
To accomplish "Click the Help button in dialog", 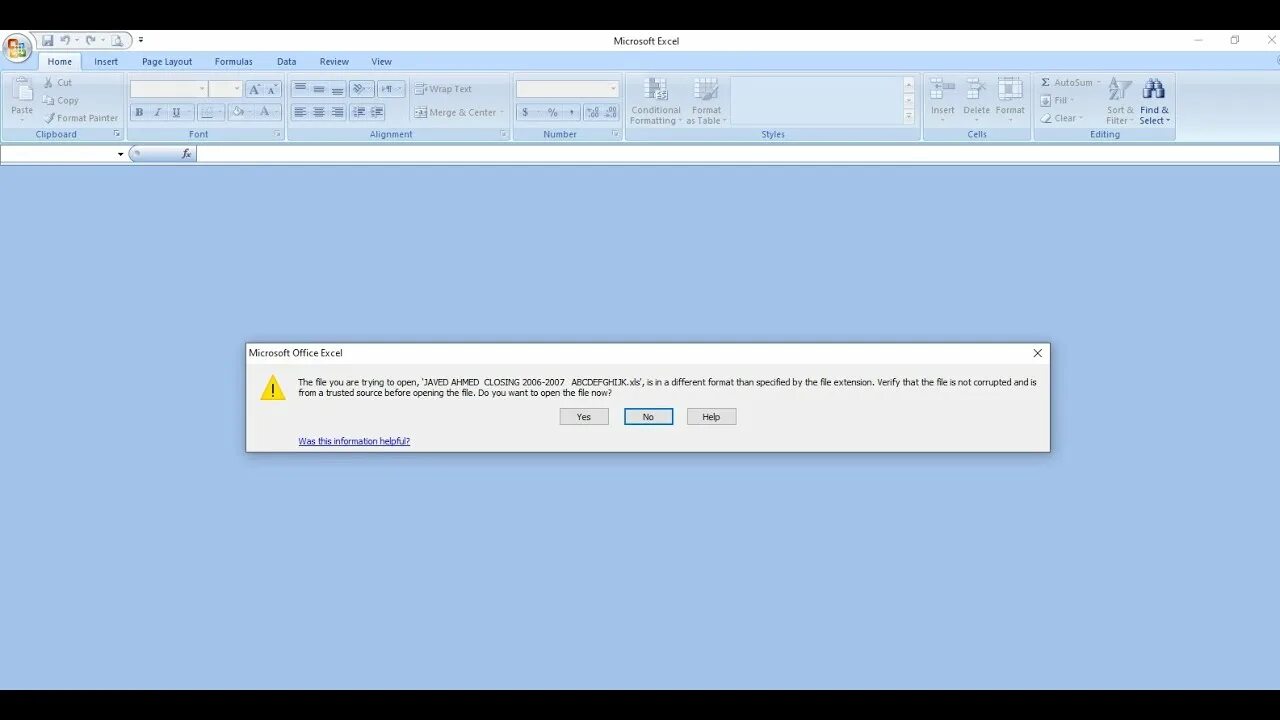I will click(x=711, y=417).
